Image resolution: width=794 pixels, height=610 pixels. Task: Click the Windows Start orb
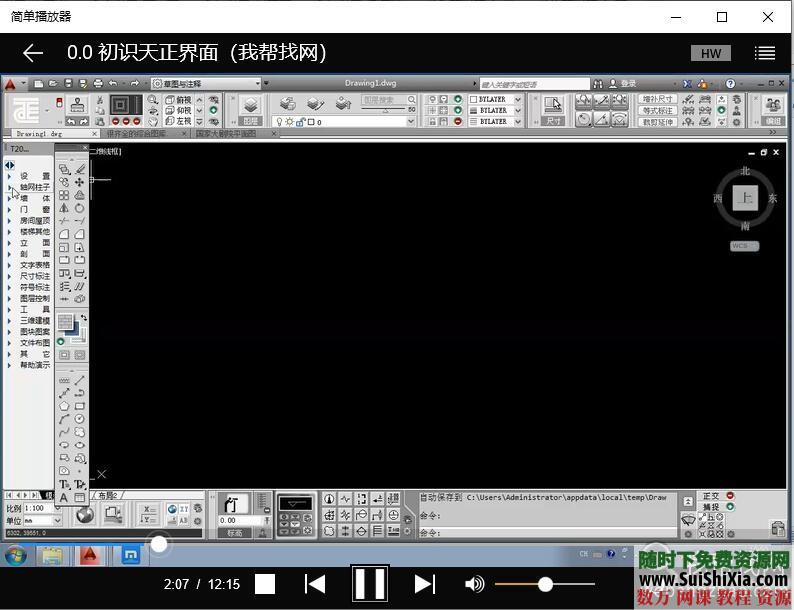coord(16,555)
